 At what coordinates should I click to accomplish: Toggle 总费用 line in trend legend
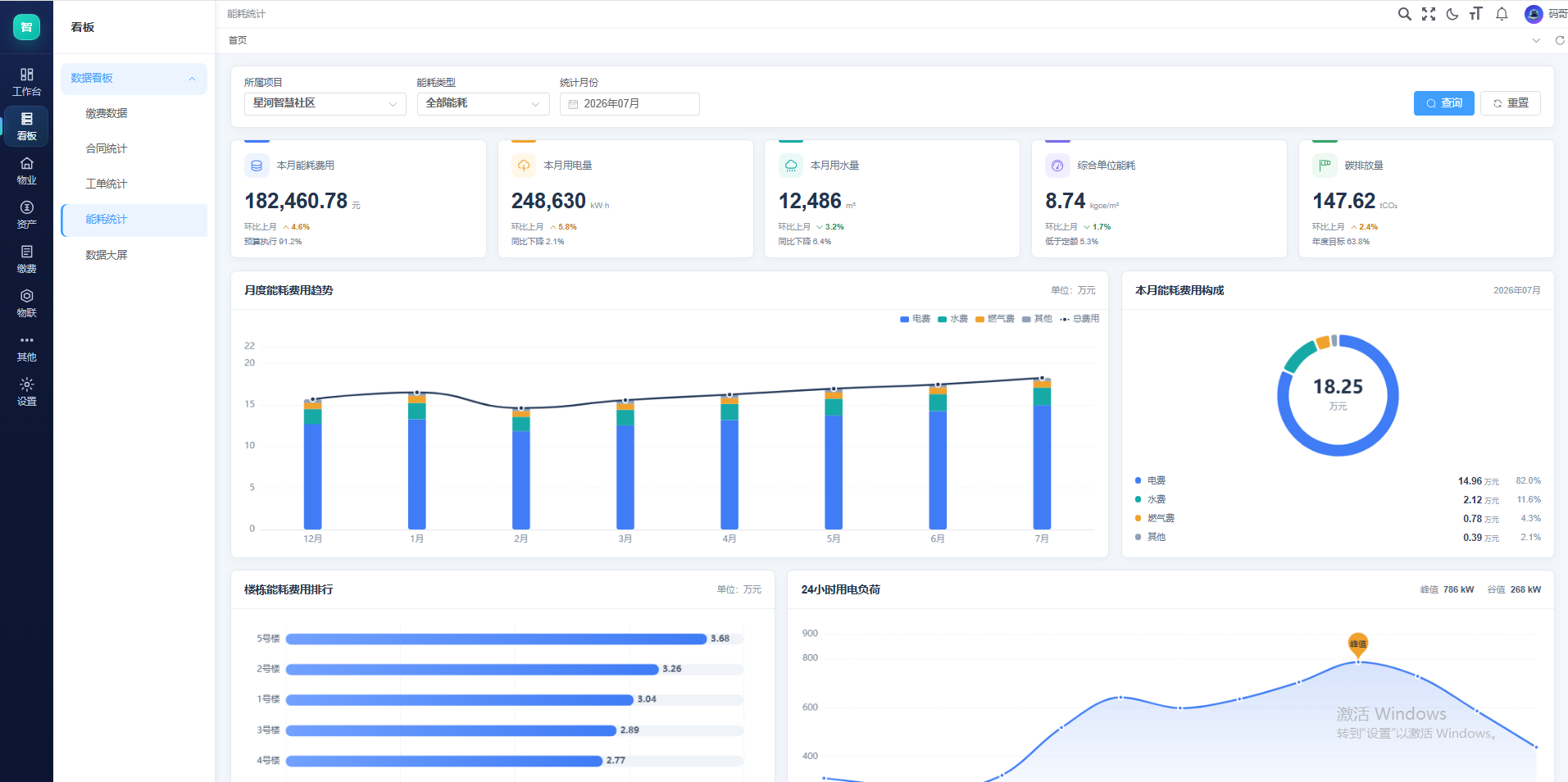[1079, 319]
